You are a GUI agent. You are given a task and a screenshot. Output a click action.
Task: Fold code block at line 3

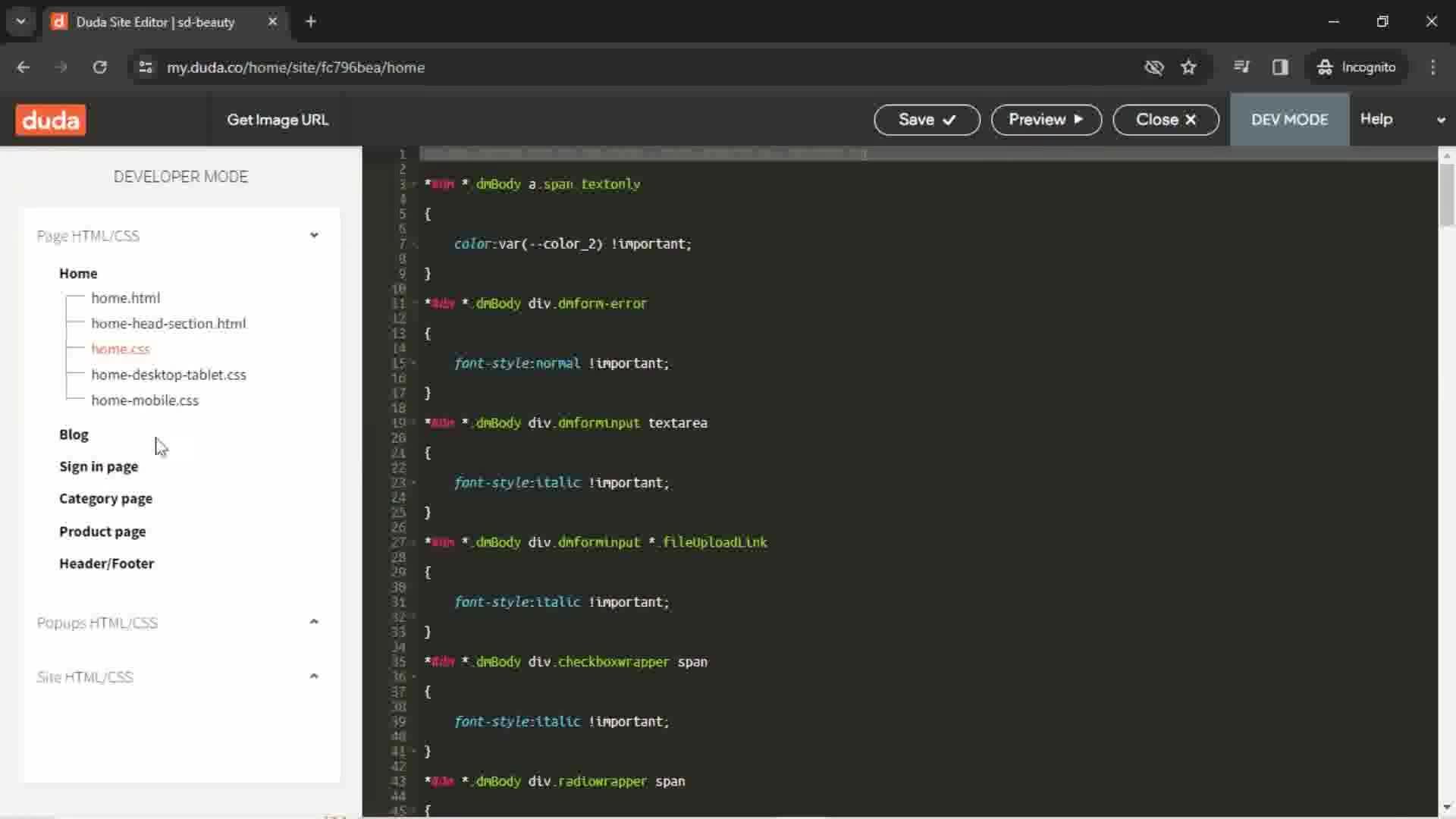(414, 184)
